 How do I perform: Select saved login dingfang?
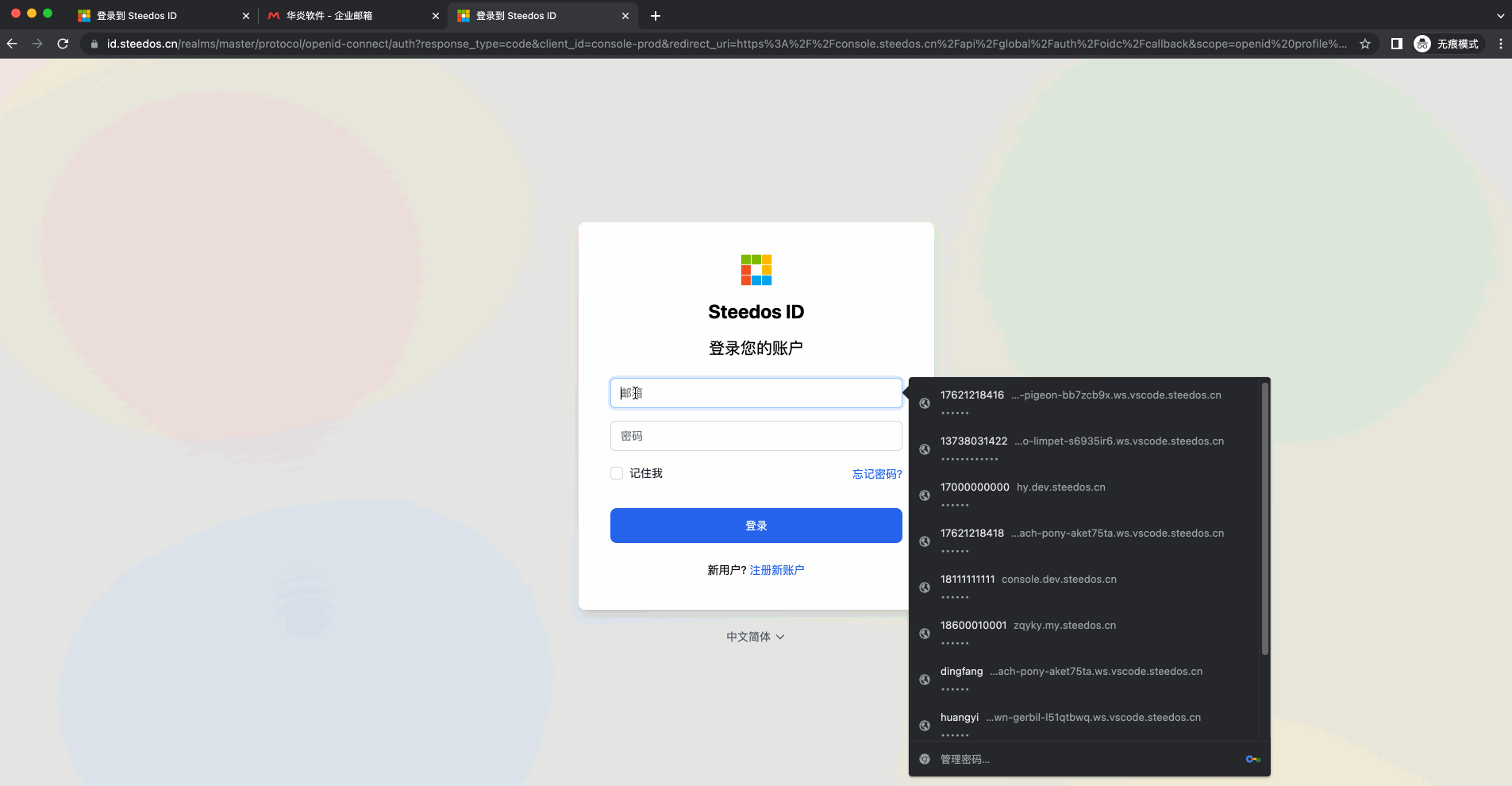pos(1084,680)
